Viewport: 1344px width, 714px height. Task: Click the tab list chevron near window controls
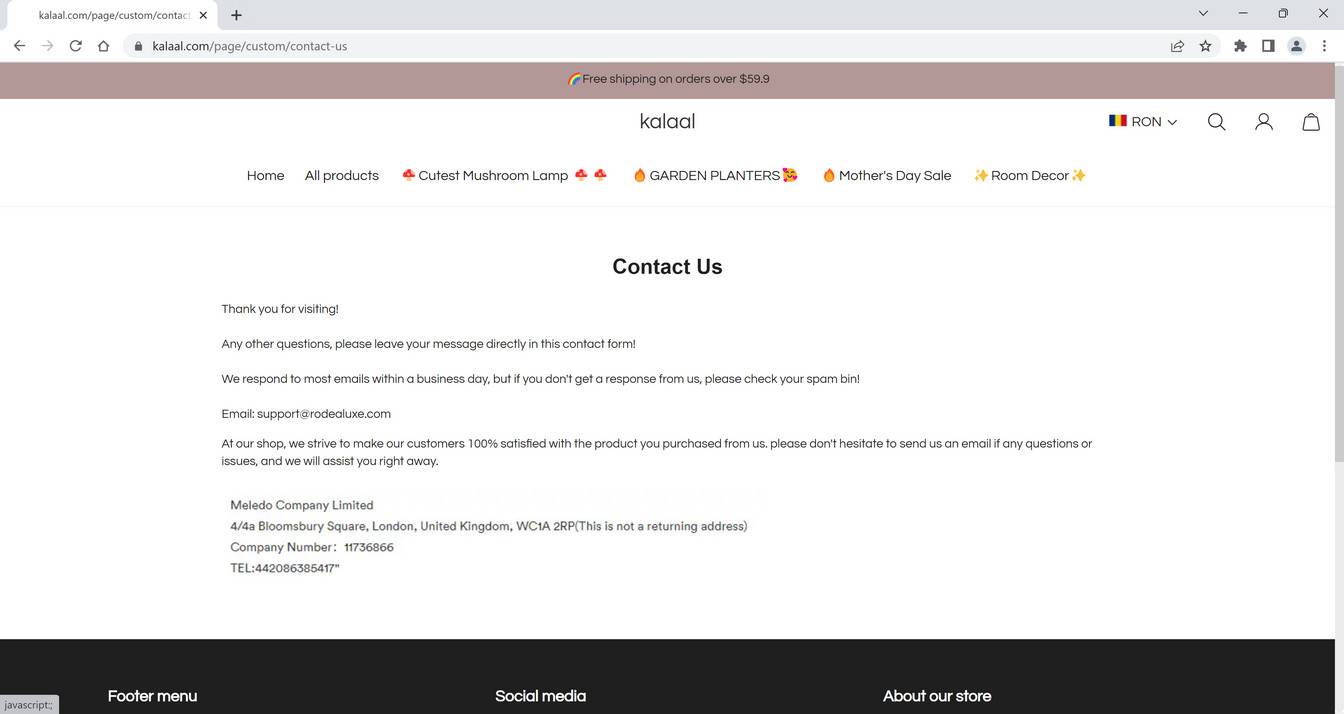[x=1203, y=13]
